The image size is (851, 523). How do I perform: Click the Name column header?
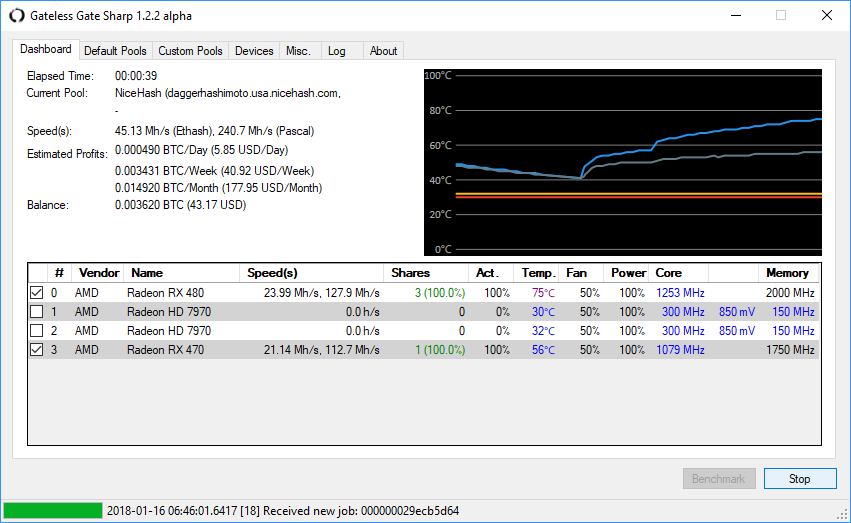point(181,273)
